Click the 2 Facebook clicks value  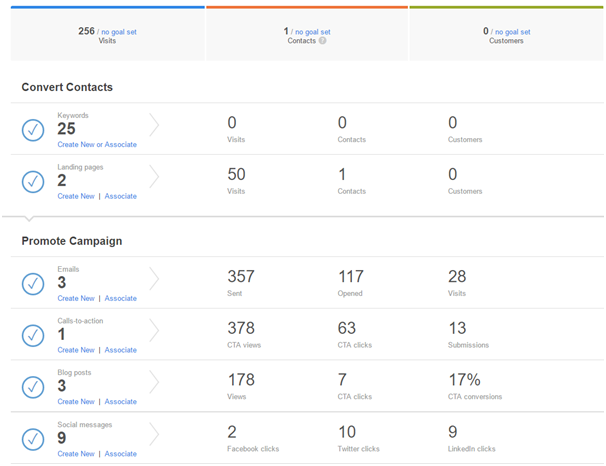232,432
